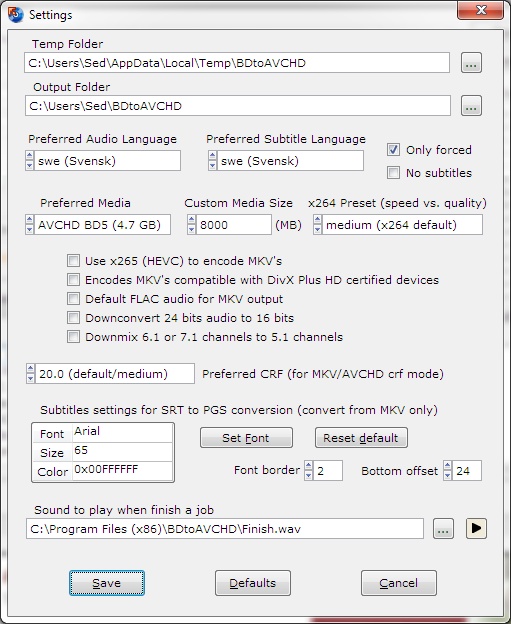Change x264 Preset medium selector

coord(398,225)
